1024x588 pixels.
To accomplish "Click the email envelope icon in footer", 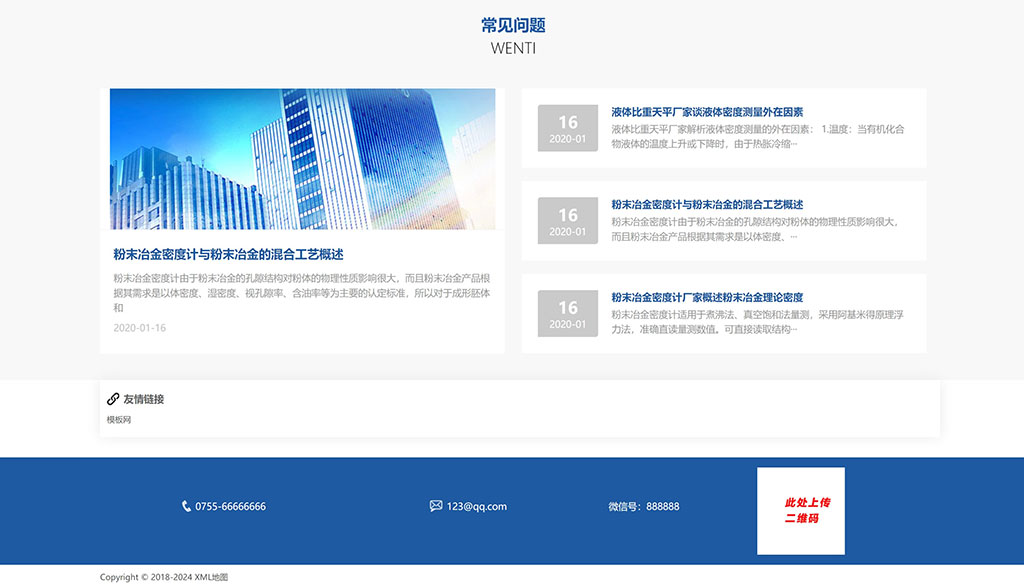I will click(x=437, y=505).
